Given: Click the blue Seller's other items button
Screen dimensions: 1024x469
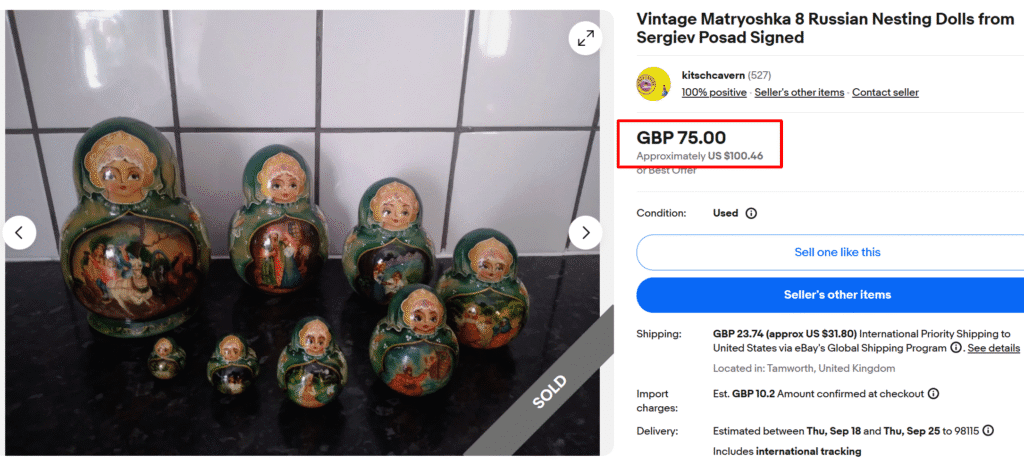Looking at the screenshot, I should (x=836, y=295).
